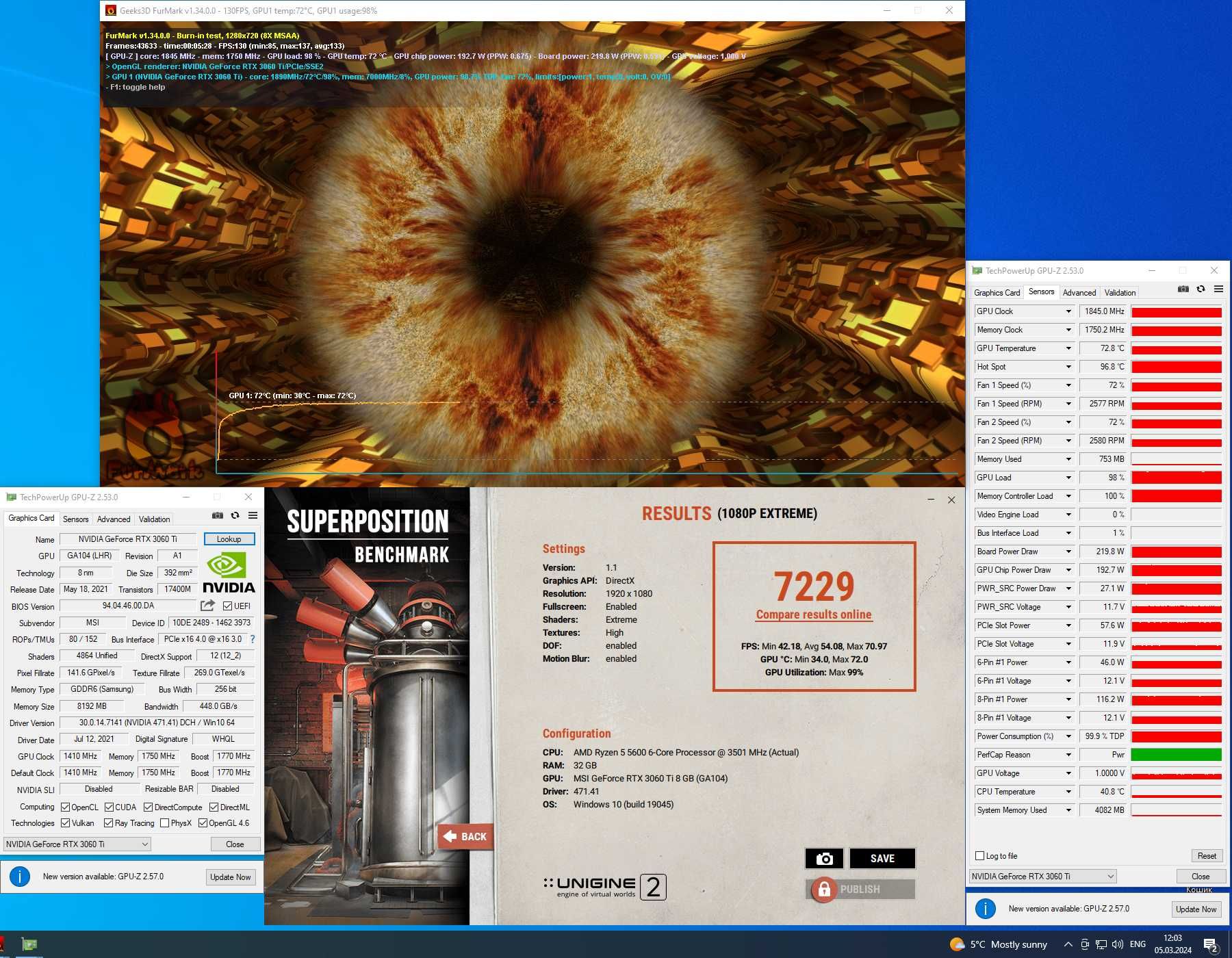Open the Fan 1 Speed (RPM) sensor dropdown
The image size is (1232, 958).
(x=1068, y=404)
